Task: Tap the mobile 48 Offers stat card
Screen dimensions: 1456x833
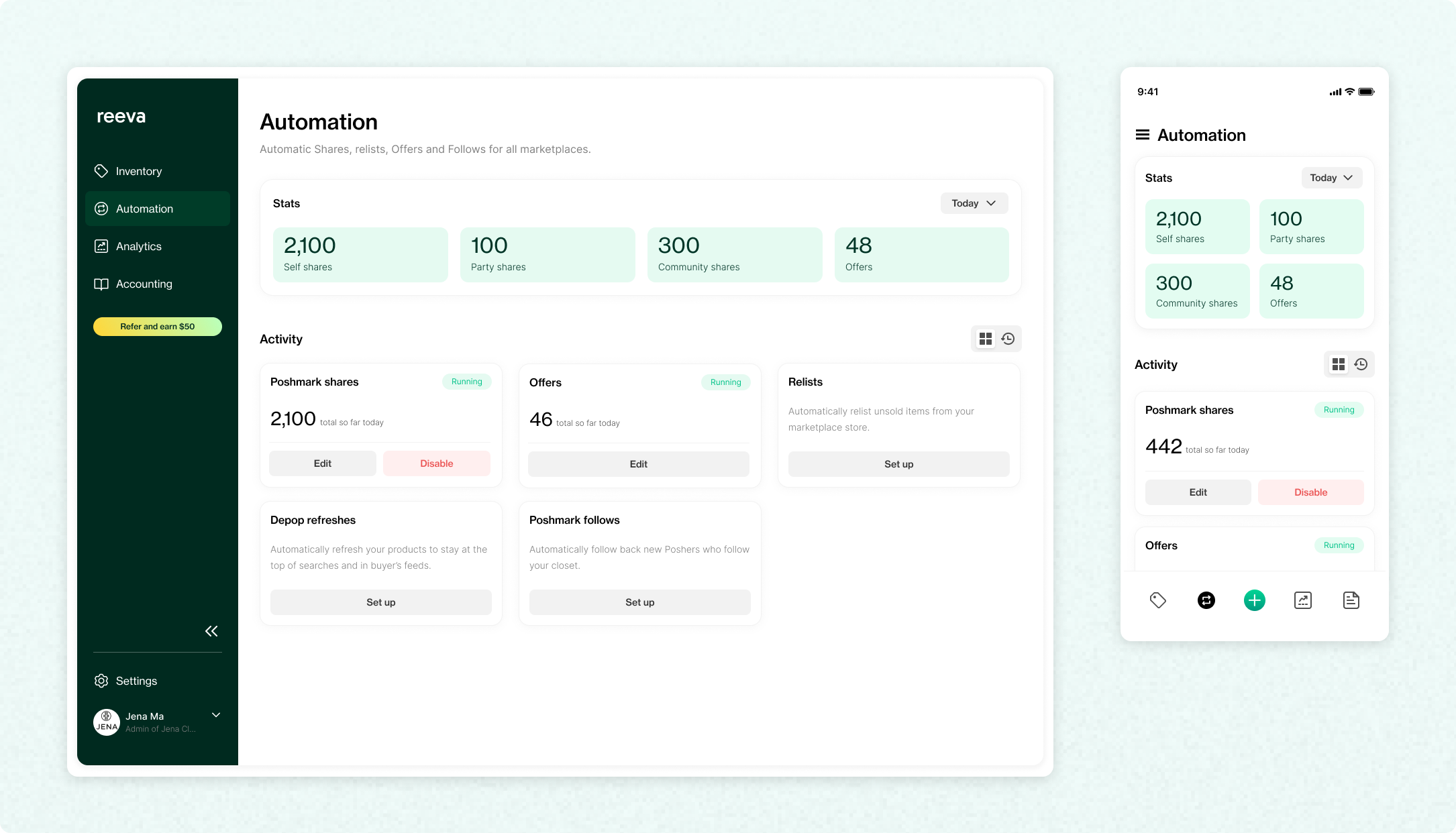Action: pyautogui.click(x=1312, y=291)
